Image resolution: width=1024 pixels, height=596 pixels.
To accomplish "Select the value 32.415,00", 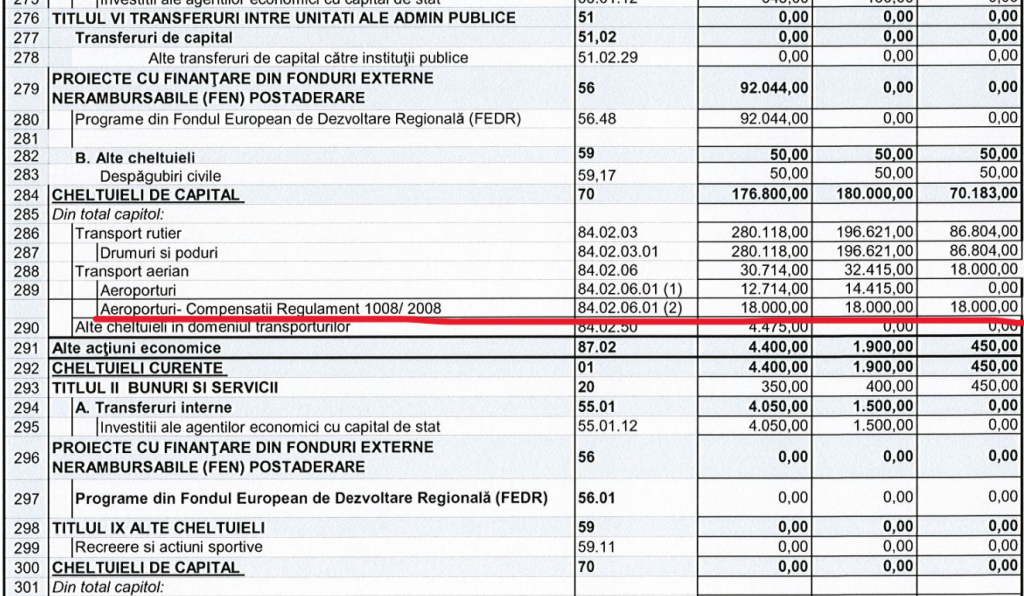I will click(879, 270).
